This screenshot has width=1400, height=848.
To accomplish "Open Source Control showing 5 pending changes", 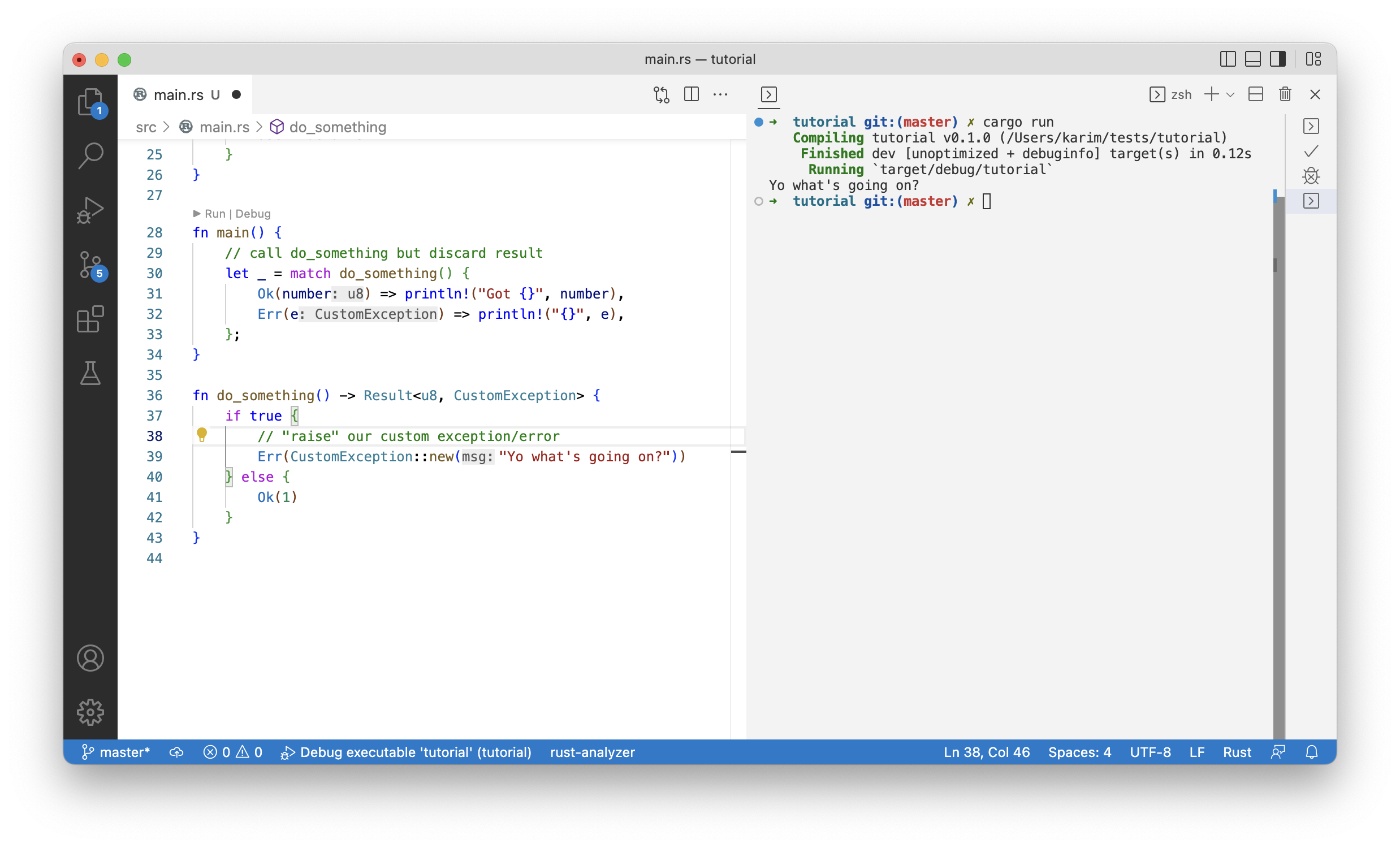I will click(x=90, y=264).
